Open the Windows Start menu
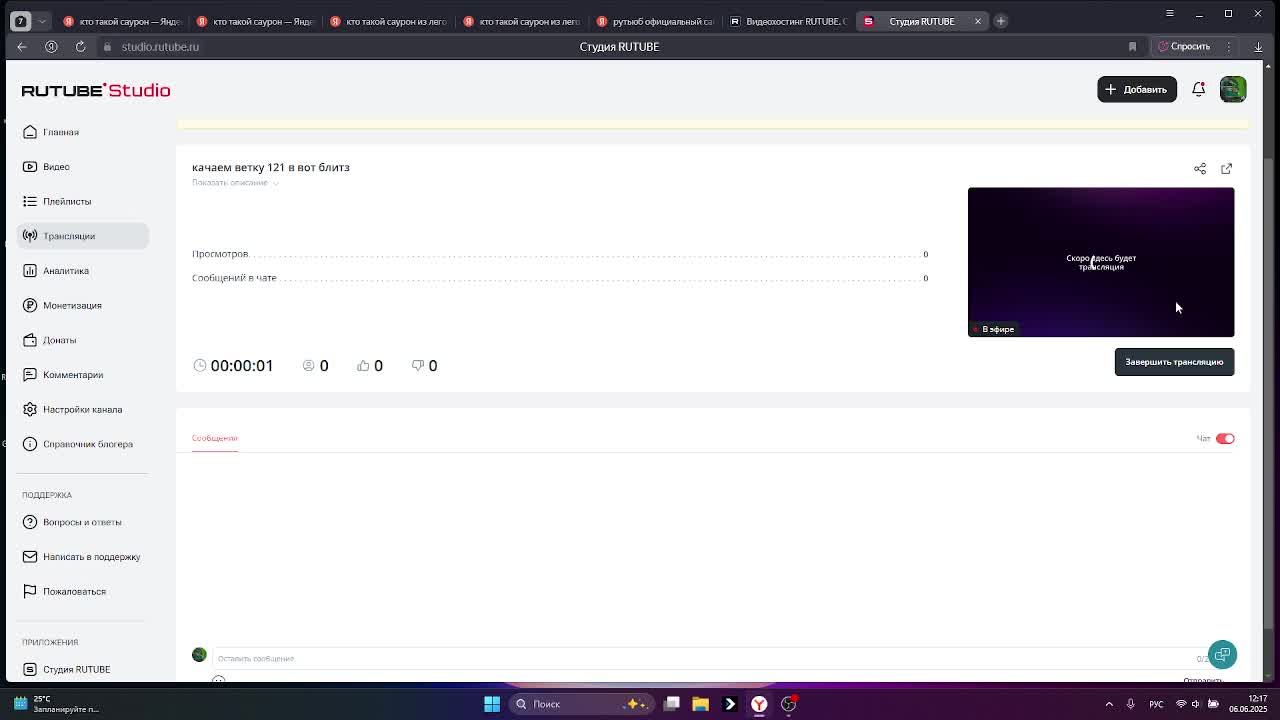 click(x=491, y=704)
